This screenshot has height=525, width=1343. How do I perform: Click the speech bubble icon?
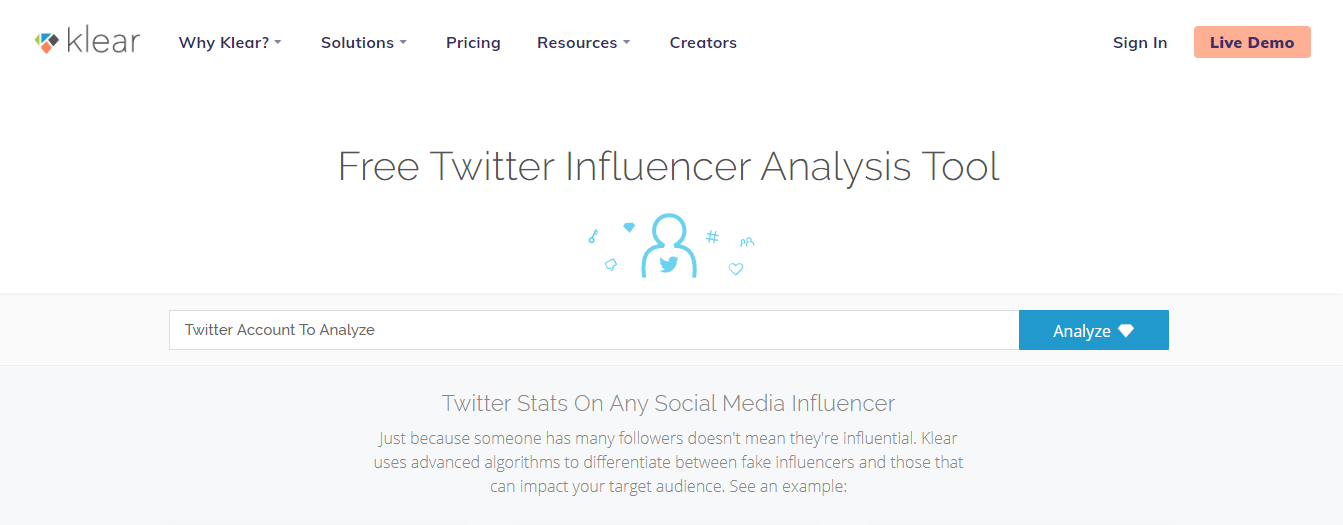(611, 264)
